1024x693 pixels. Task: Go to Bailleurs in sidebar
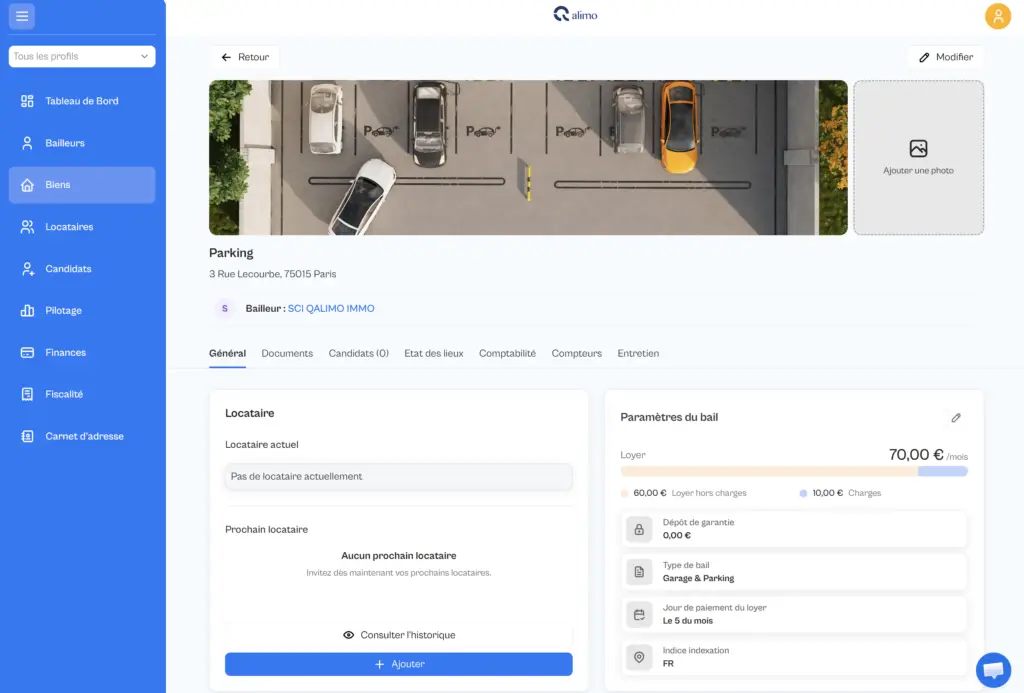[82, 143]
